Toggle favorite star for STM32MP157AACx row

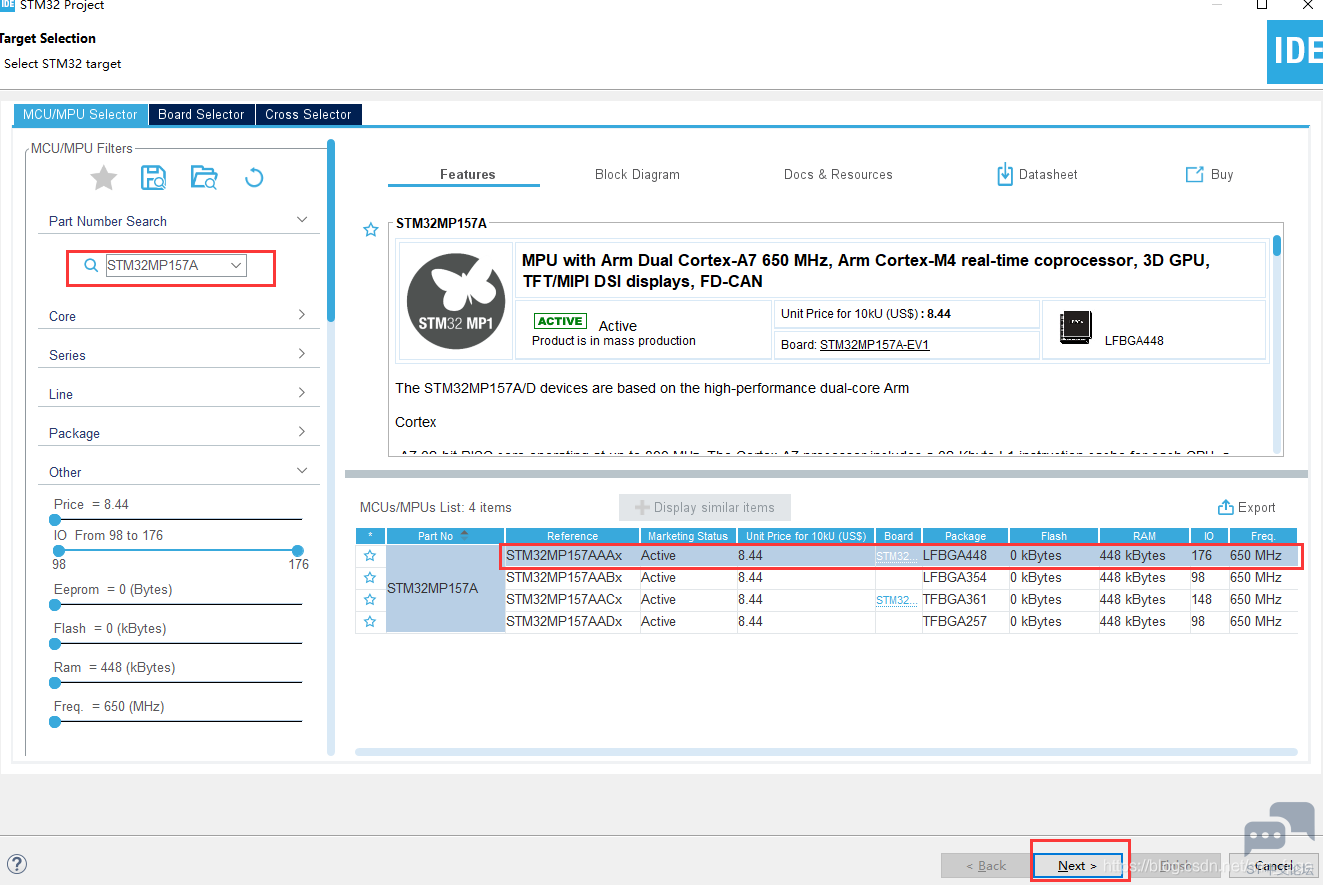tap(370, 600)
